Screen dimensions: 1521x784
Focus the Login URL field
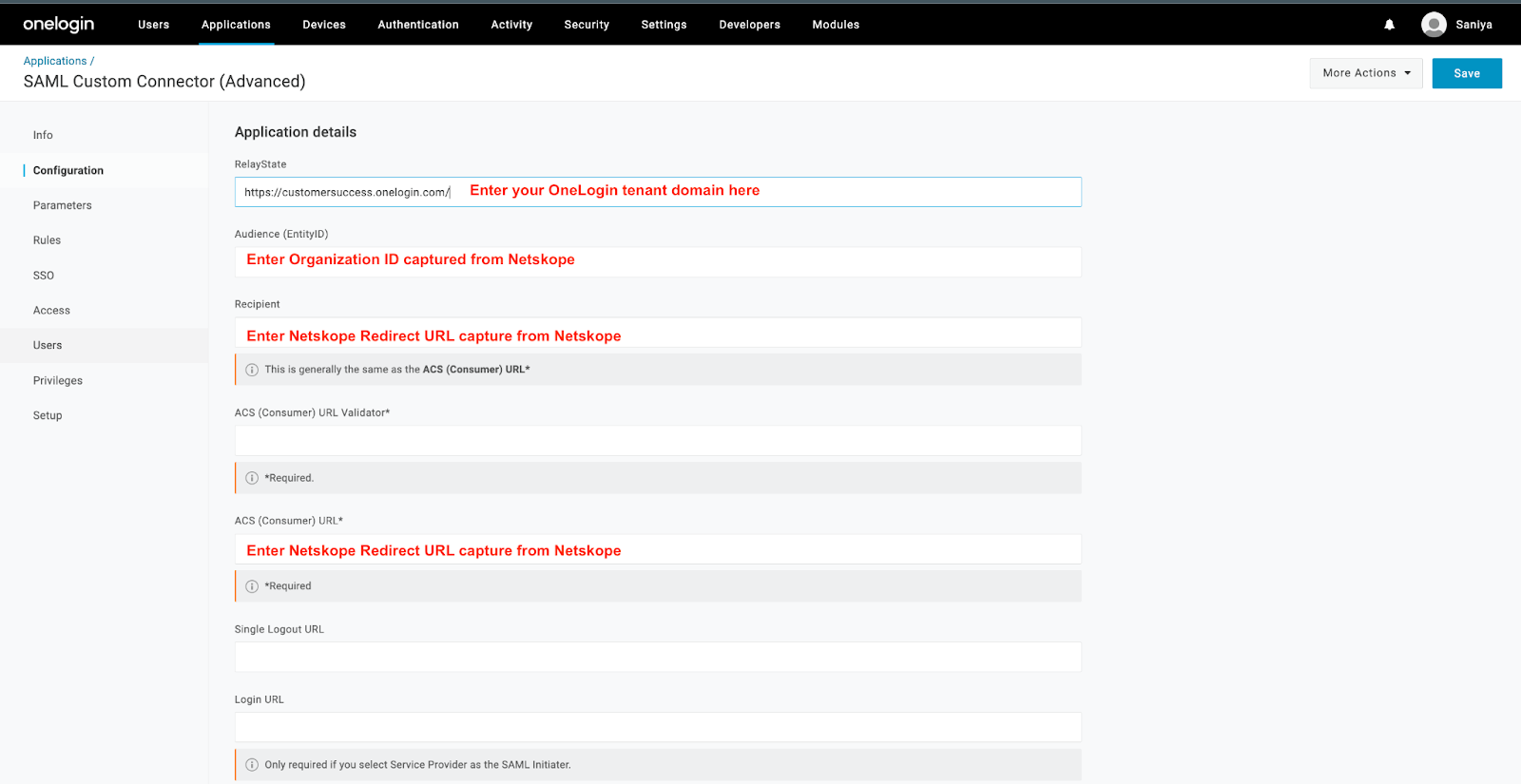click(658, 728)
